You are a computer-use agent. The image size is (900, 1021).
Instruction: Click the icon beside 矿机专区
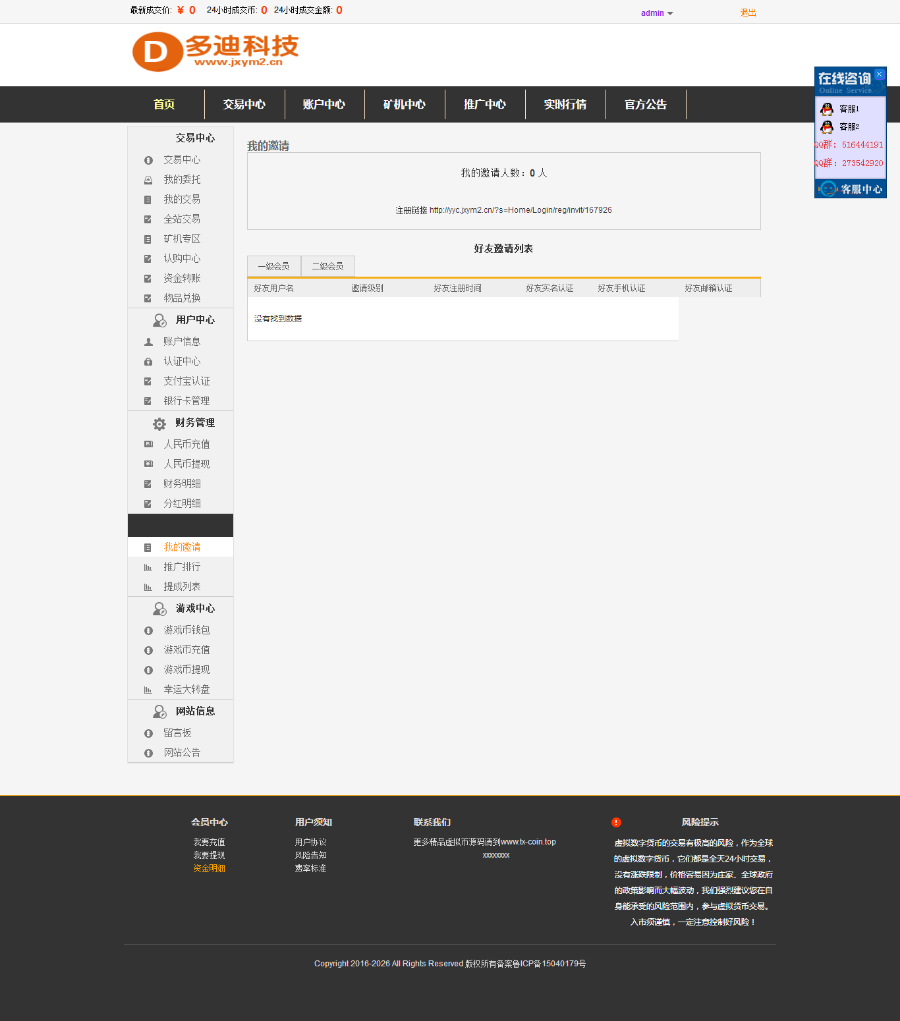[x=148, y=239]
